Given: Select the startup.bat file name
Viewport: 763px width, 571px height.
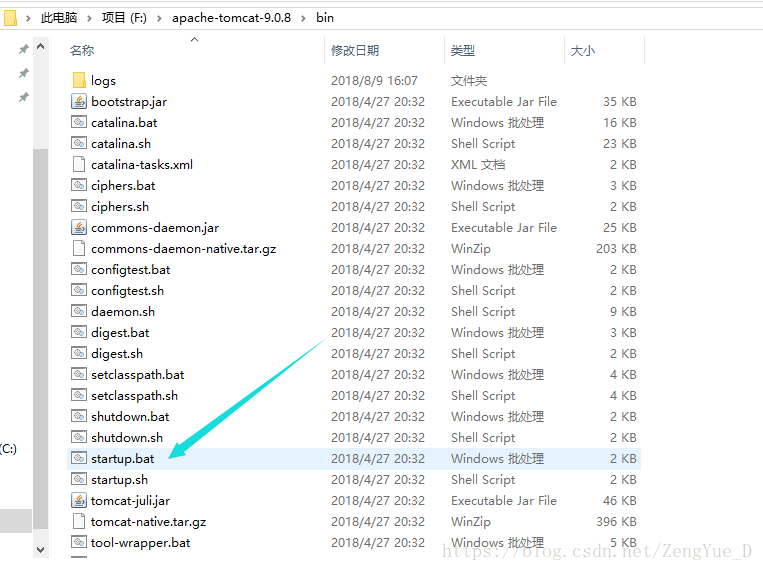Looking at the screenshot, I should 123,459.
